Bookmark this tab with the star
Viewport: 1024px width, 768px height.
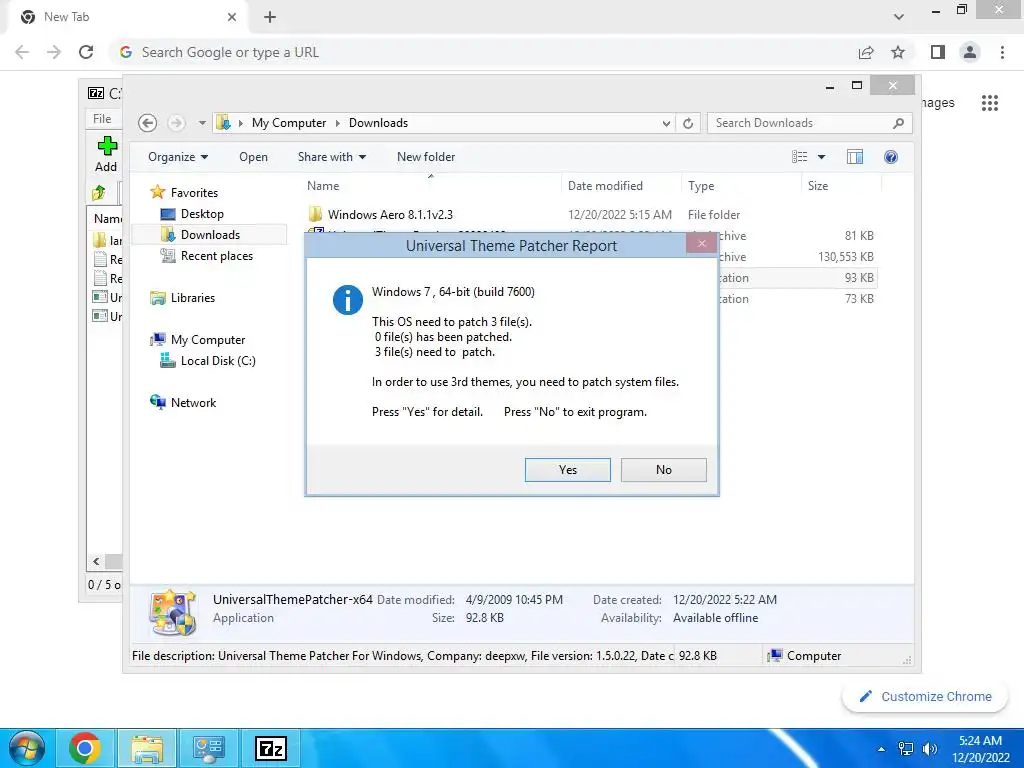(x=899, y=52)
